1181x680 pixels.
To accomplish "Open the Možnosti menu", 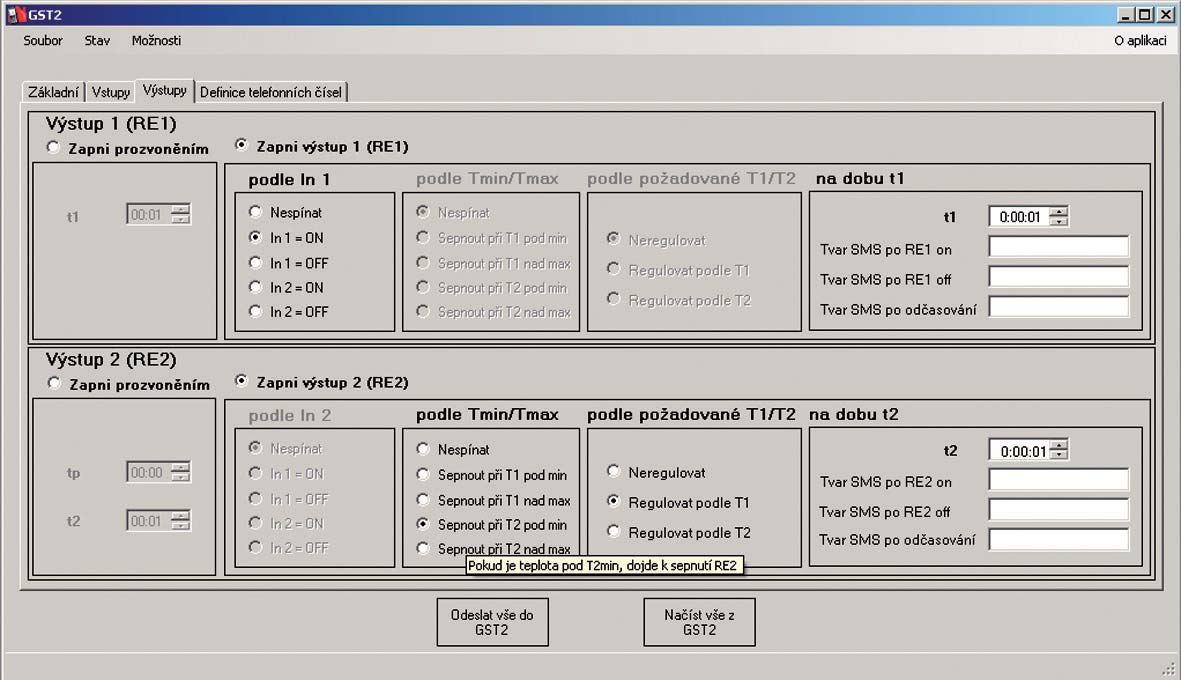I will pos(156,41).
